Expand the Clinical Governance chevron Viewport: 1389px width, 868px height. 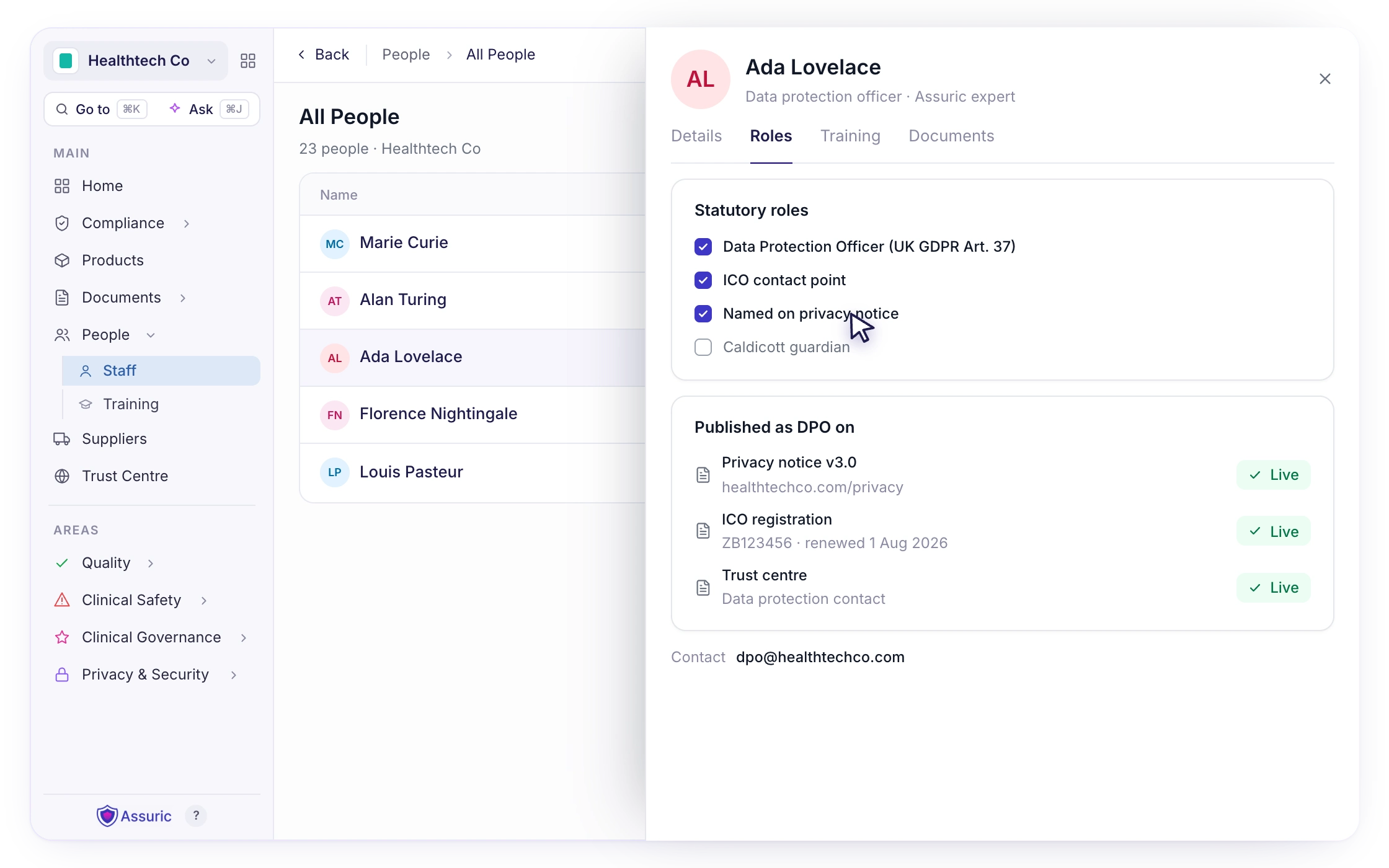tap(244, 637)
